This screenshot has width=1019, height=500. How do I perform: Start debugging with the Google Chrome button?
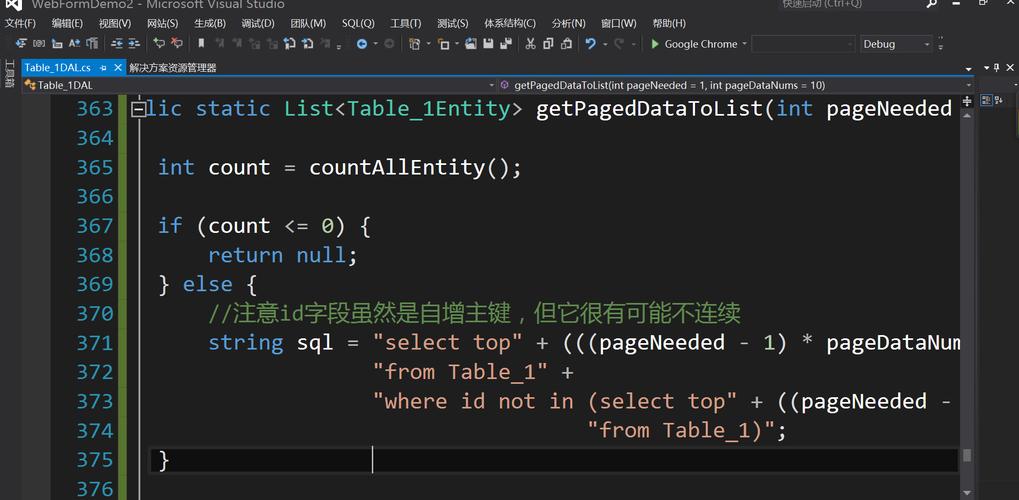[694, 44]
